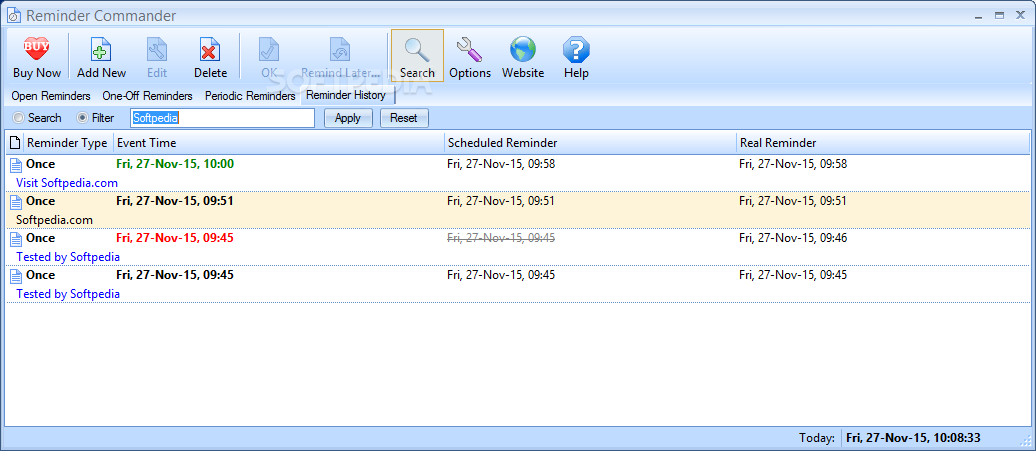This screenshot has width=1036, height=451.
Task: Sort by Event Time column header
Action: click(x=279, y=143)
